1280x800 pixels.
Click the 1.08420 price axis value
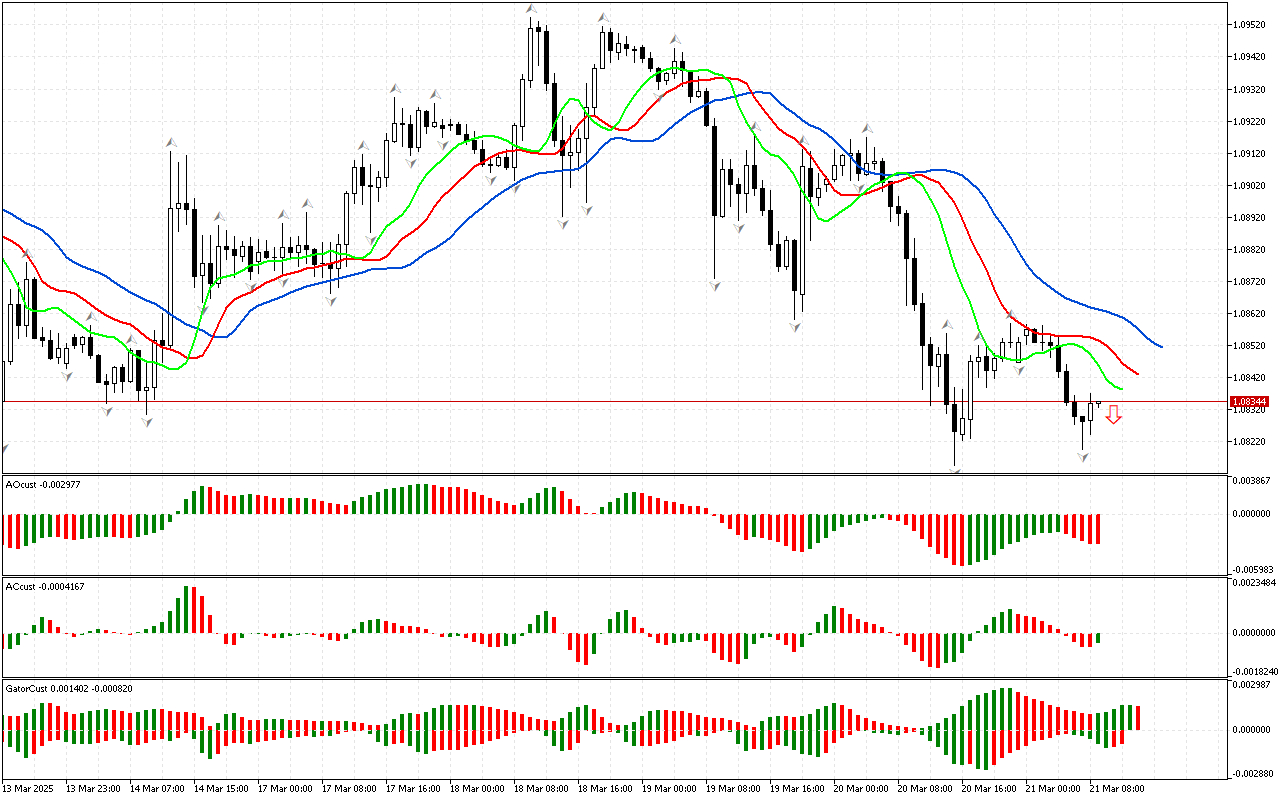[1250, 377]
